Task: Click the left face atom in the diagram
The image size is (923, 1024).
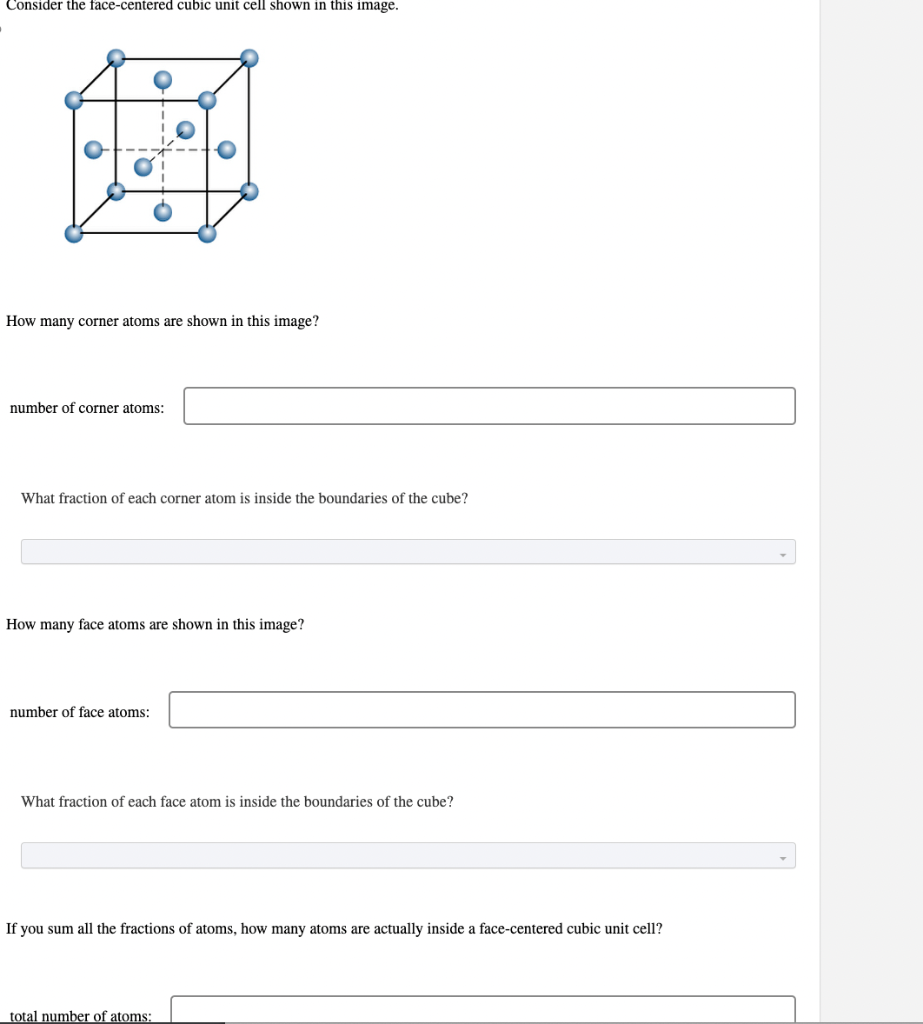Action: click(93, 150)
